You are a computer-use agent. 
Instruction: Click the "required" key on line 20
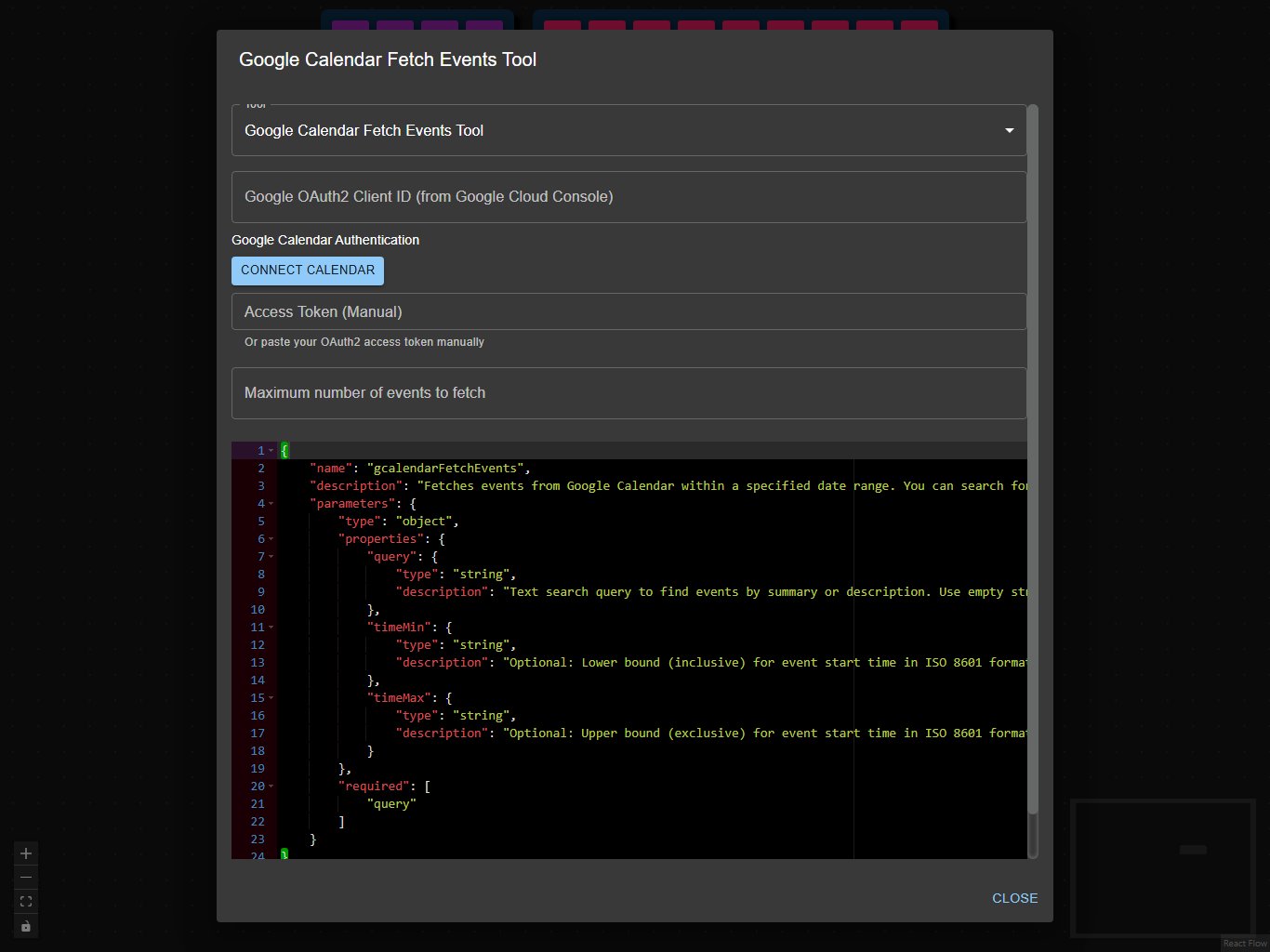tap(374, 787)
